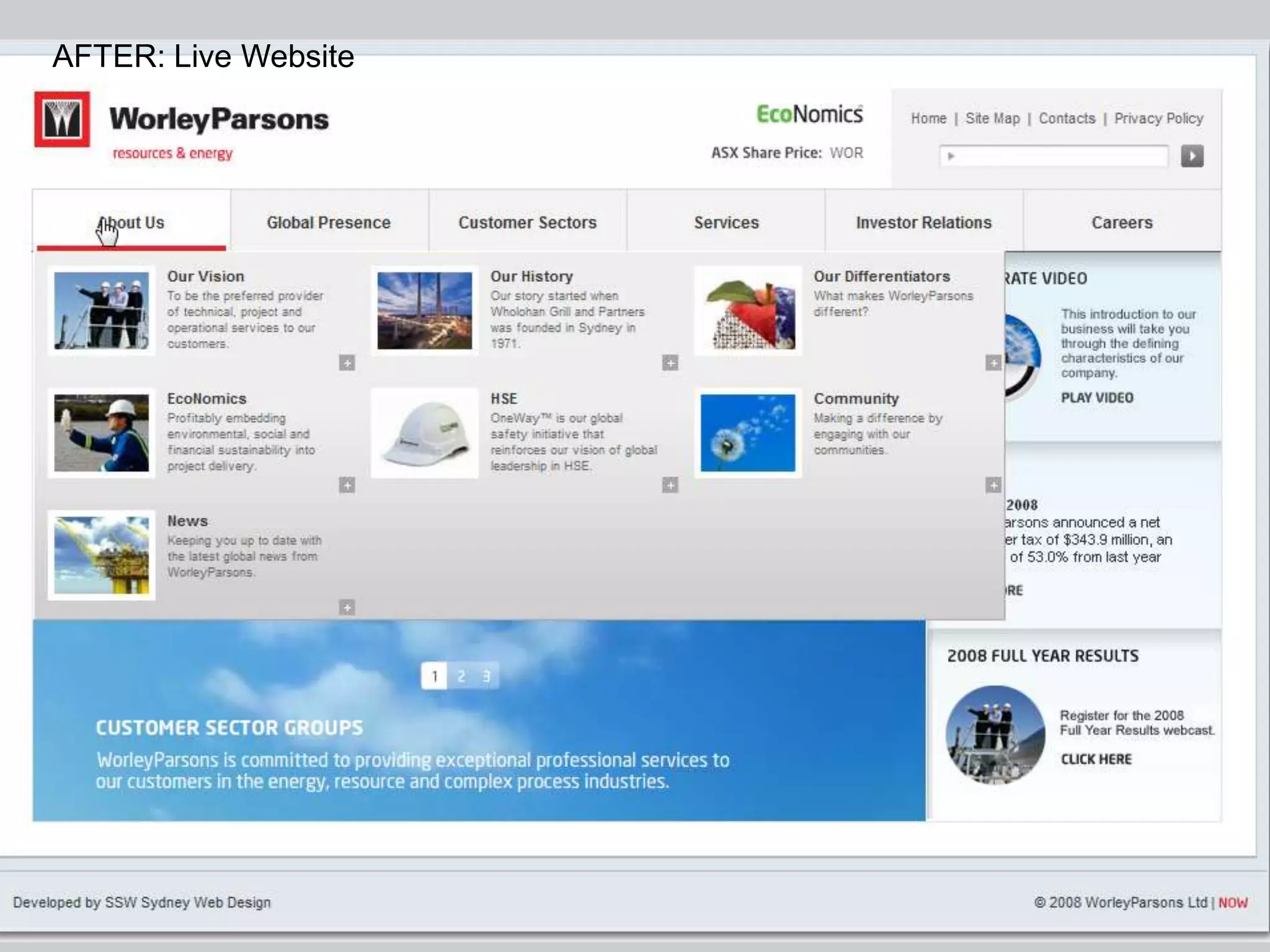Select the HSE heading

pos(504,399)
